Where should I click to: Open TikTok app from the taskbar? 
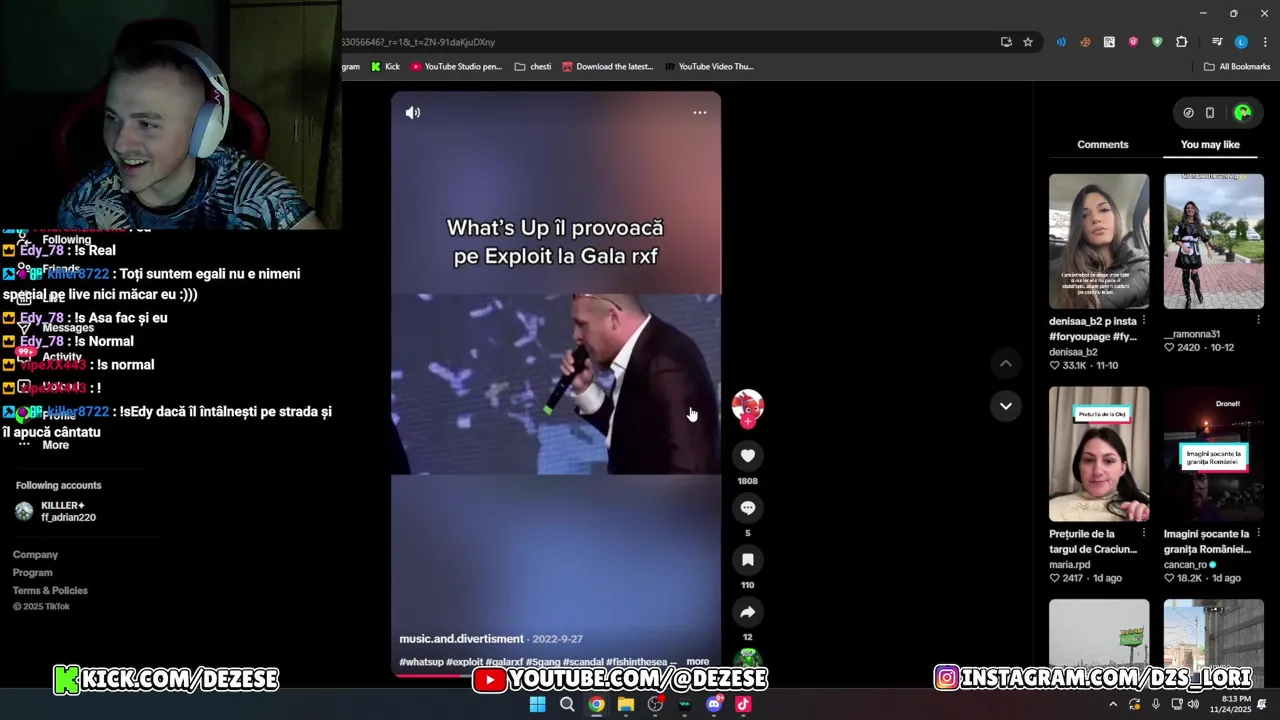click(x=743, y=704)
